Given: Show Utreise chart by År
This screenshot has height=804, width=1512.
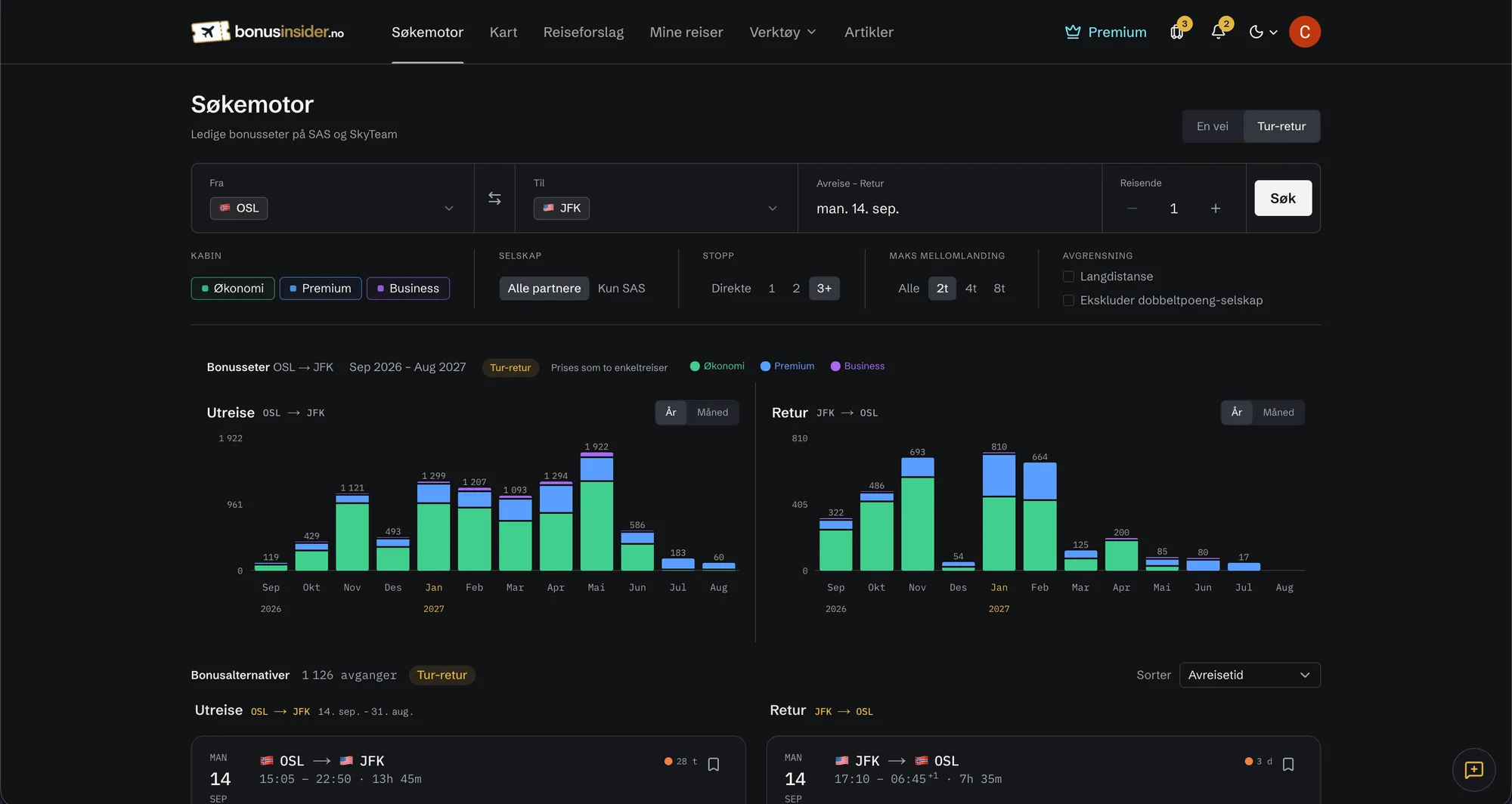Looking at the screenshot, I should (671, 412).
